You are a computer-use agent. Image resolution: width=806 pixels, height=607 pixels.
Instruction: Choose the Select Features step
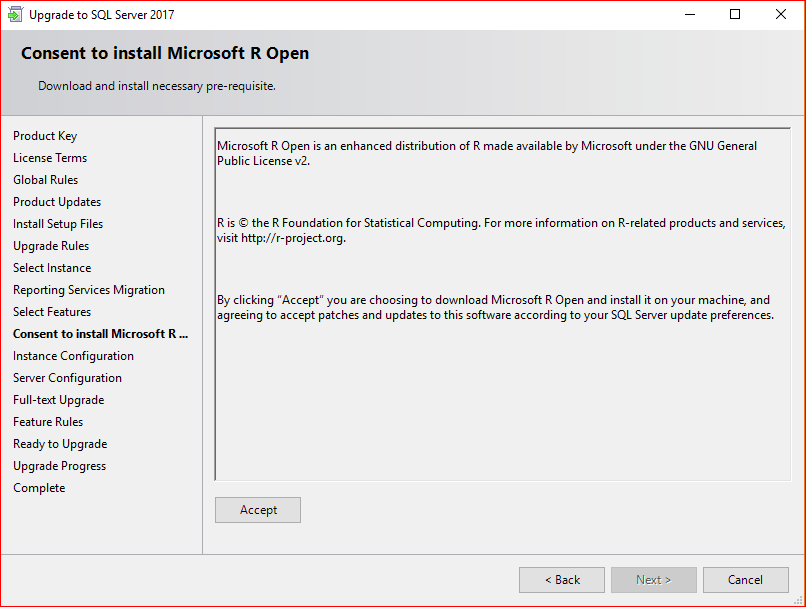[x=52, y=312]
